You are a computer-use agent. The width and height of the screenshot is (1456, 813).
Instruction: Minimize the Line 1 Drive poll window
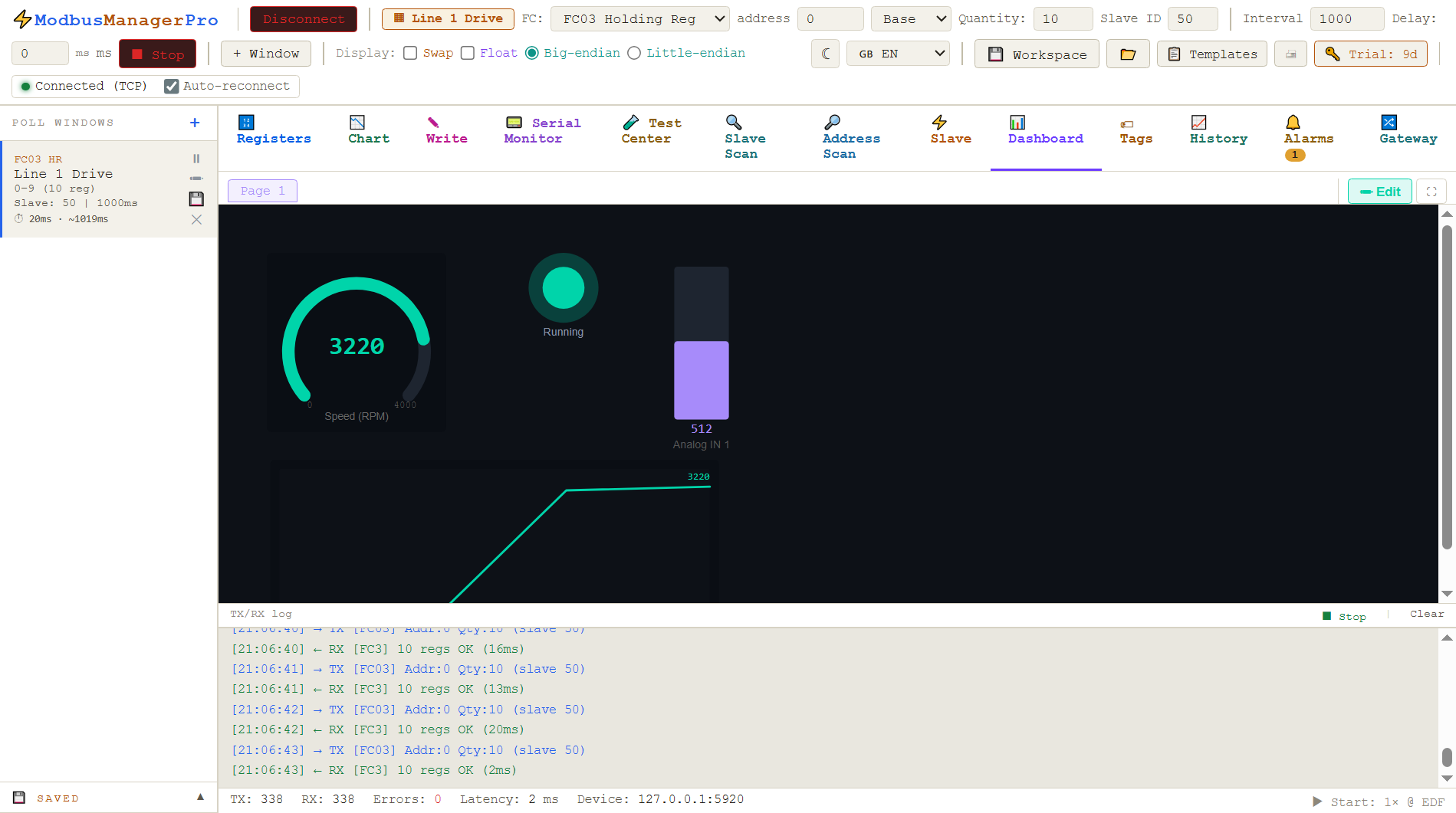(x=196, y=178)
